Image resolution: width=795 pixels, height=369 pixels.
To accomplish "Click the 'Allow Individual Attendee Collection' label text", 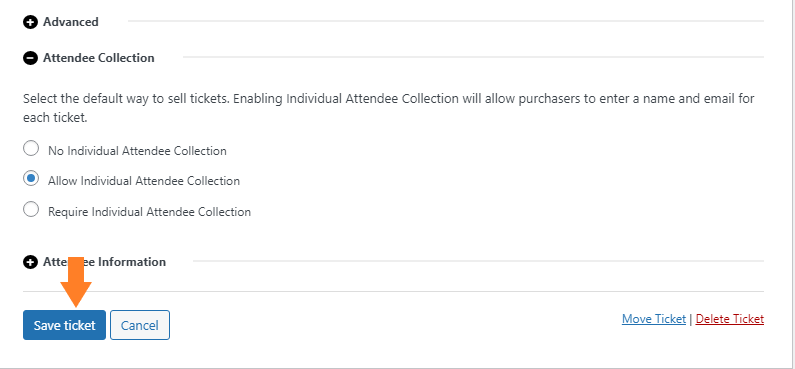I will 144,181.
